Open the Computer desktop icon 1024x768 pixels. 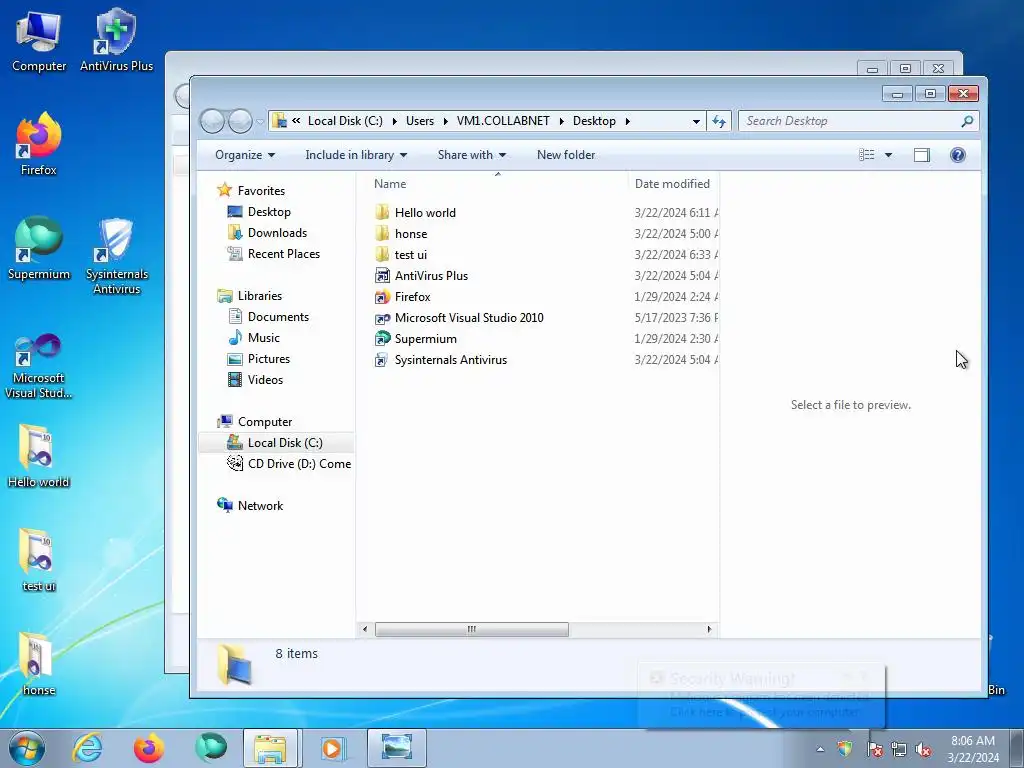click(x=39, y=40)
